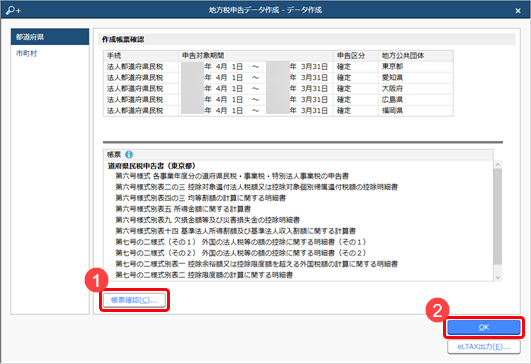Click the eLTAX出力(E)... button

[x=484, y=347]
